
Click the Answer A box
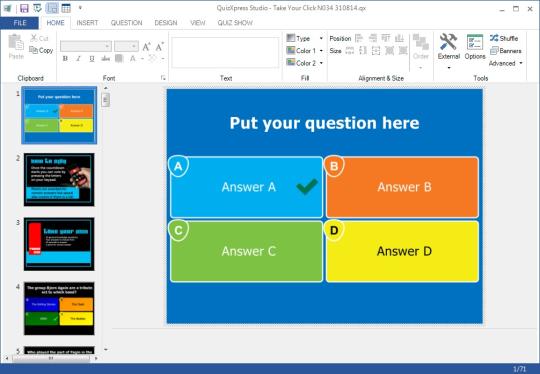247,187
